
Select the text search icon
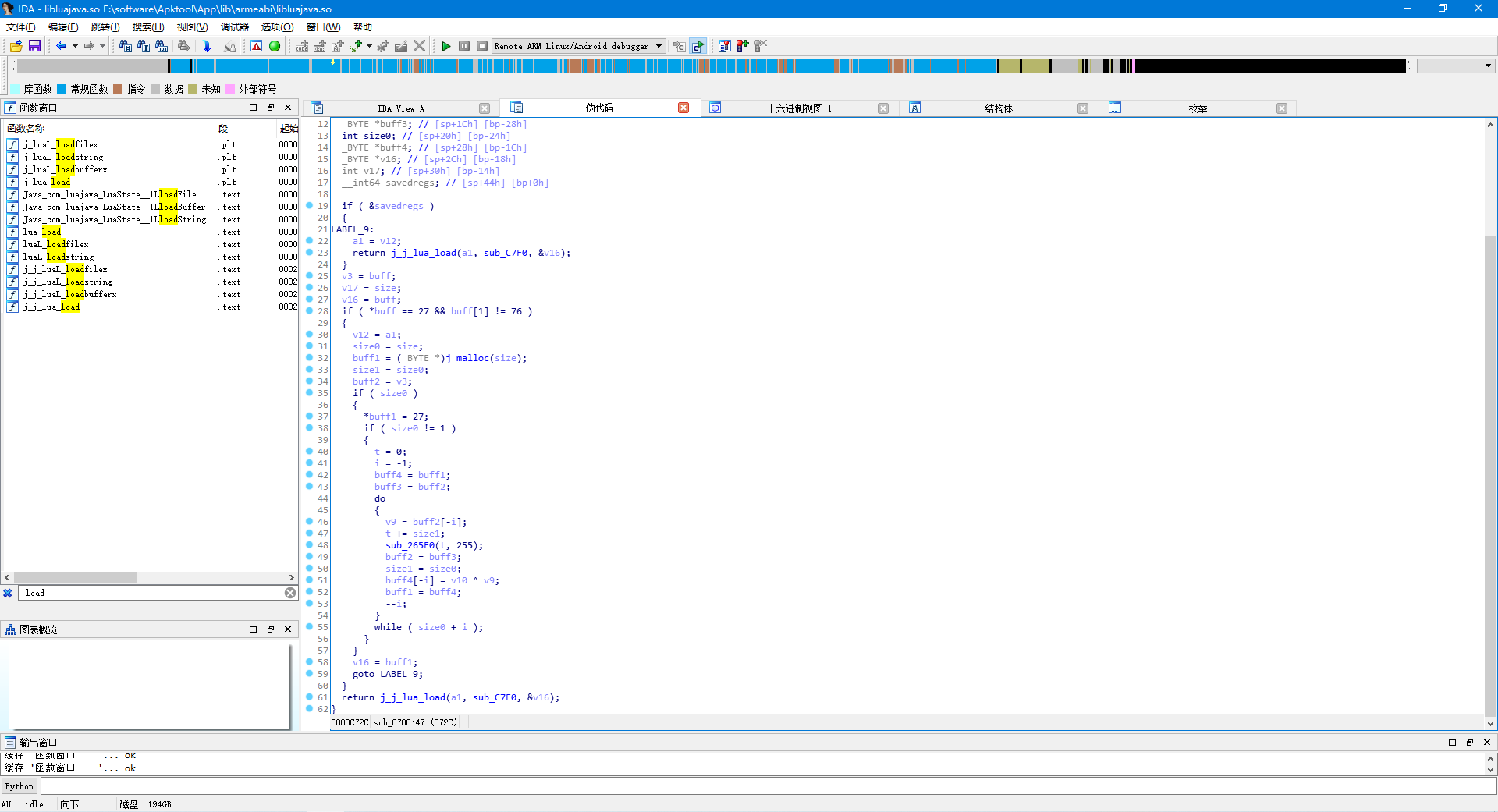tap(144, 46)
